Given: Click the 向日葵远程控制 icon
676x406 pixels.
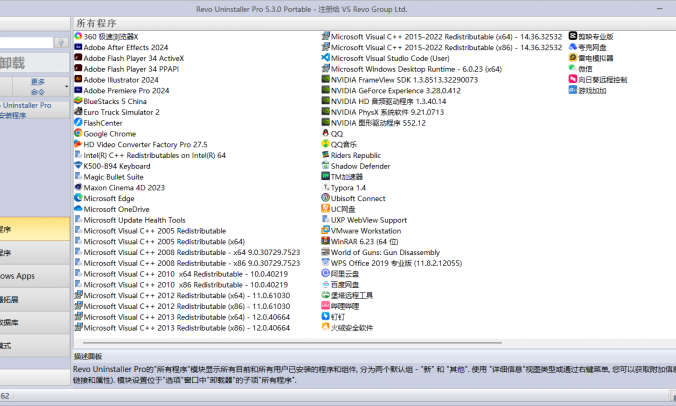Looking at the screenshot, I should [573, 79].
